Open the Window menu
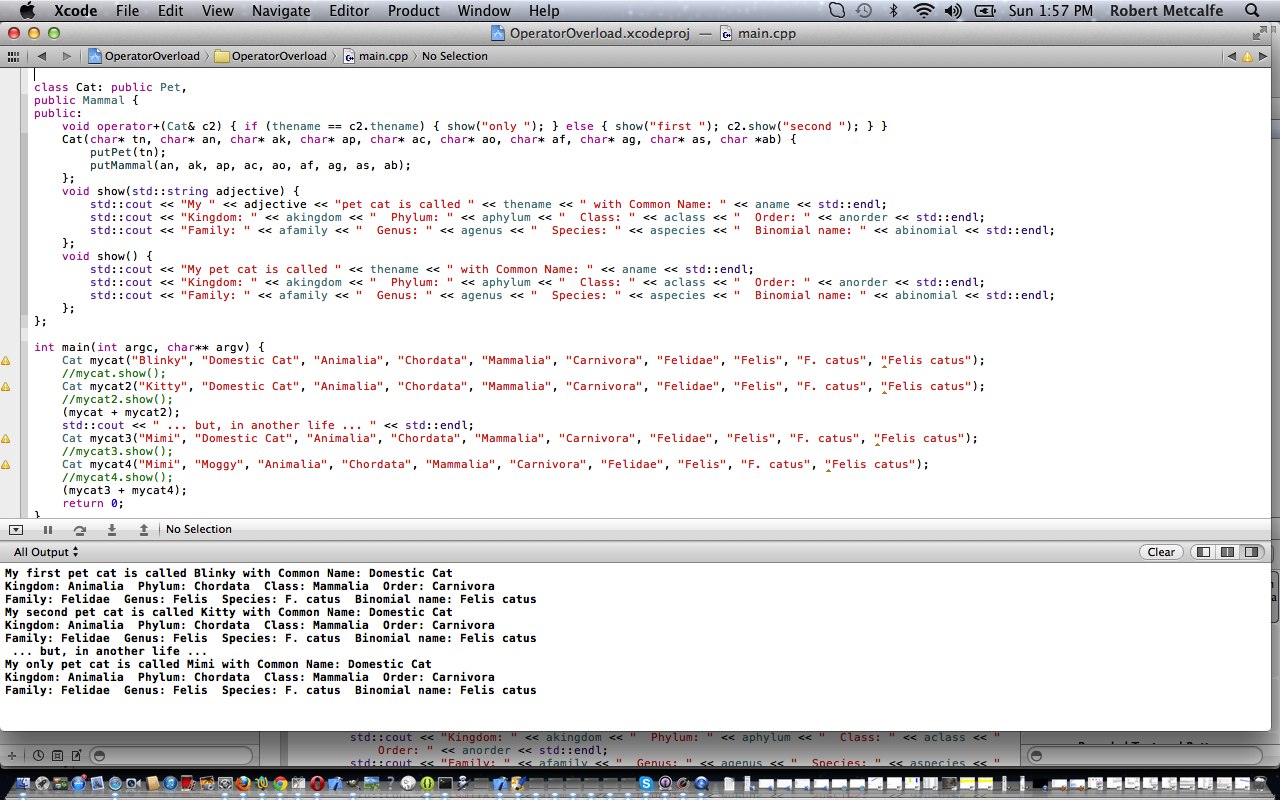 [x=484, y=11]
